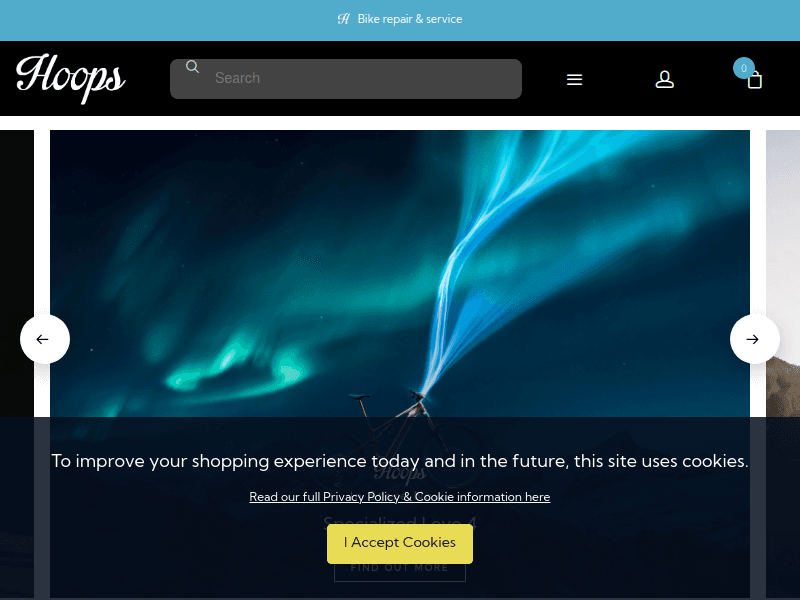This screenshot has width=800, height=600.
Task: Open Bike repair & service link
Action: point(410,19)
